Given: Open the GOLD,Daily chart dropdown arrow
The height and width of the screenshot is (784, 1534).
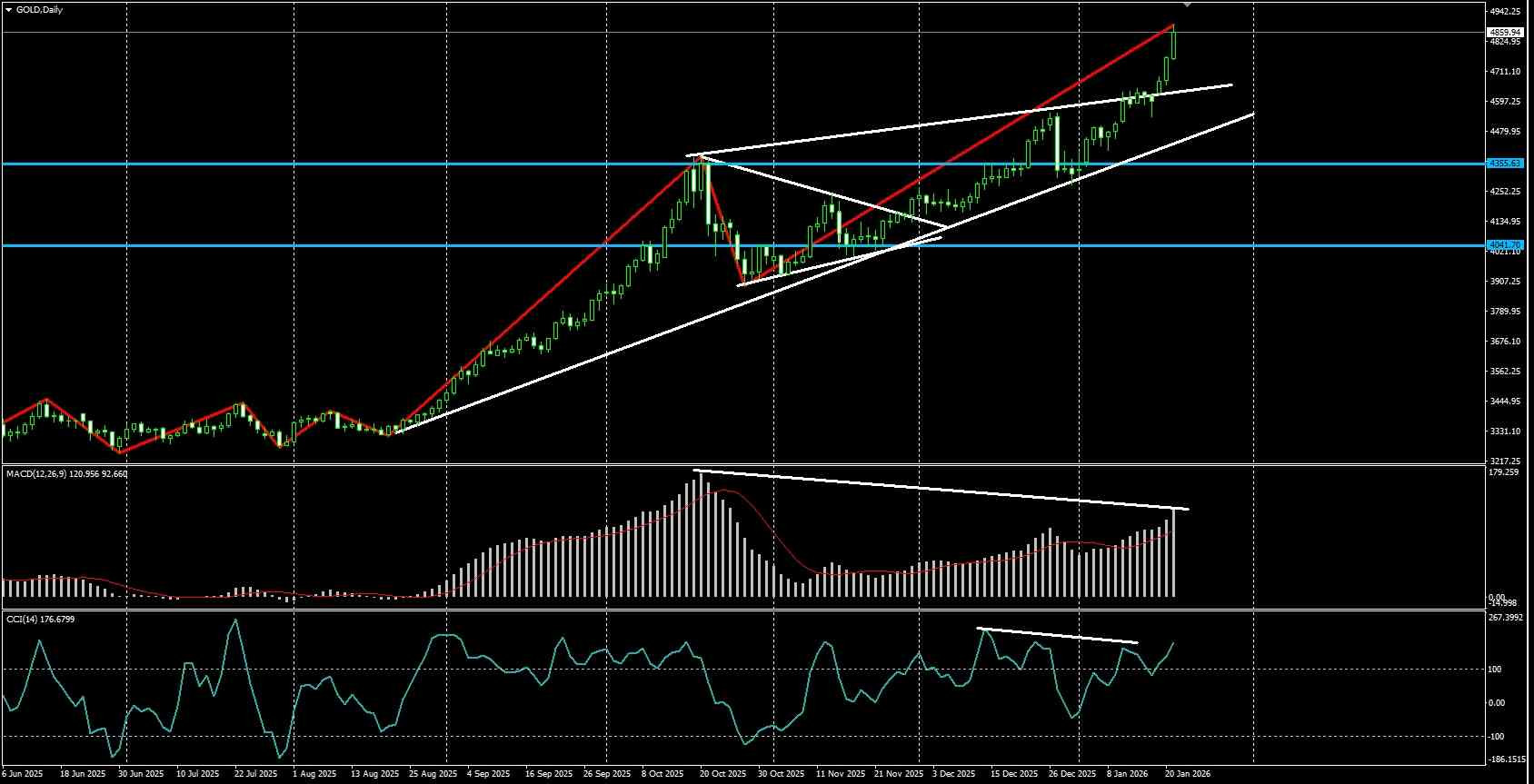Looking at the screenshot, I should 8,10.
